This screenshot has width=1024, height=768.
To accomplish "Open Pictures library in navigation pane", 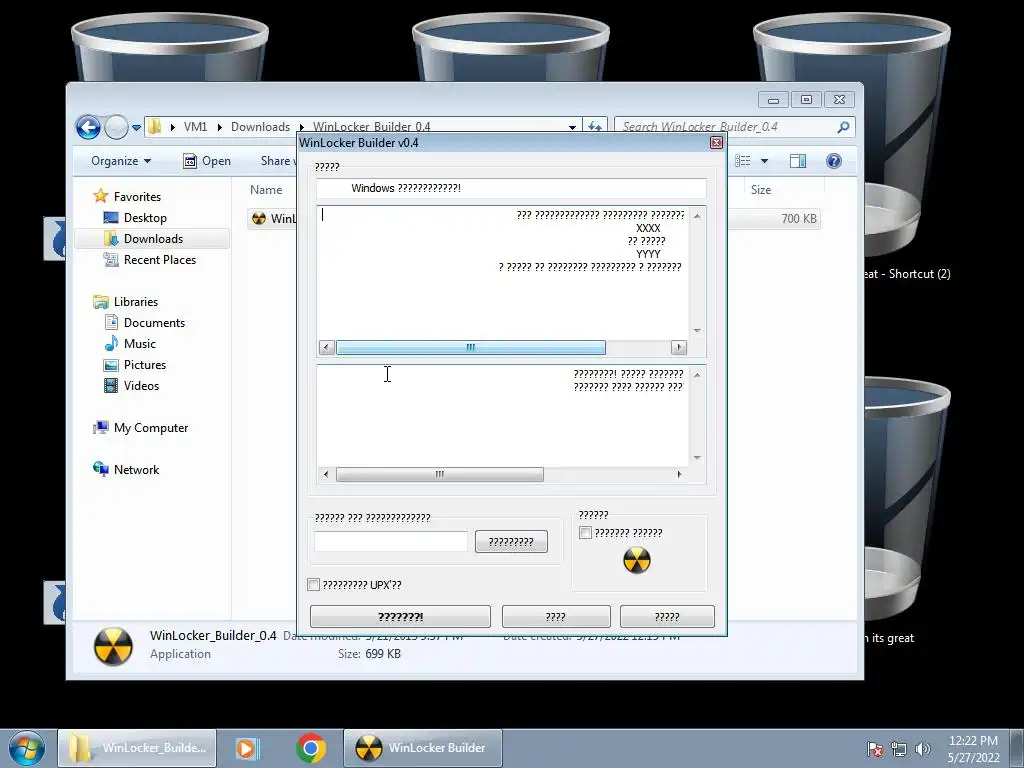I will (x=144, y=364).
